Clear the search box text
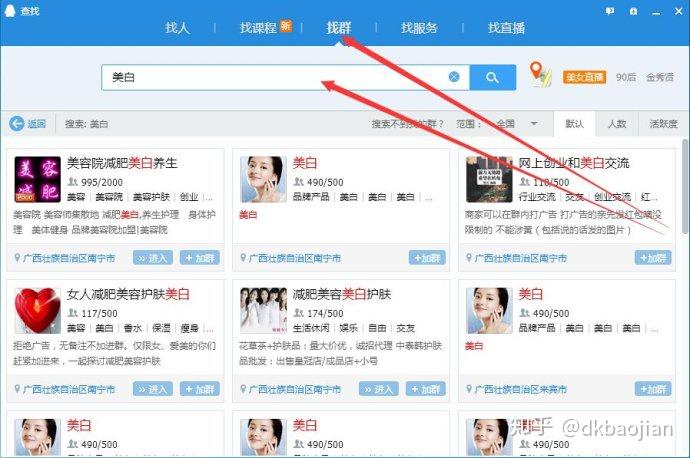This screenshot has width=690, height=458. [454, 77]
